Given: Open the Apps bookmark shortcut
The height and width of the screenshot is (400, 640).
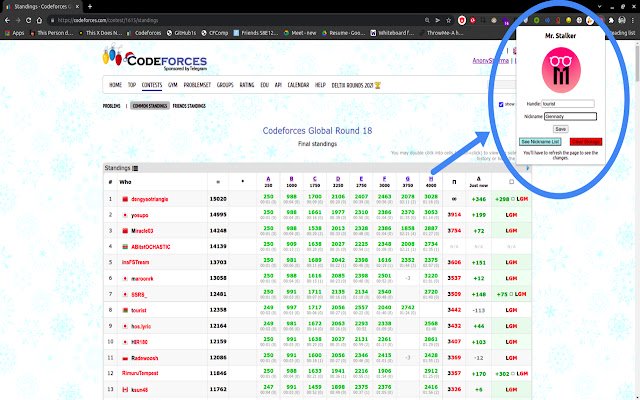Looking at the screenshot, I should pyautogui.click(x=15, y=33).
